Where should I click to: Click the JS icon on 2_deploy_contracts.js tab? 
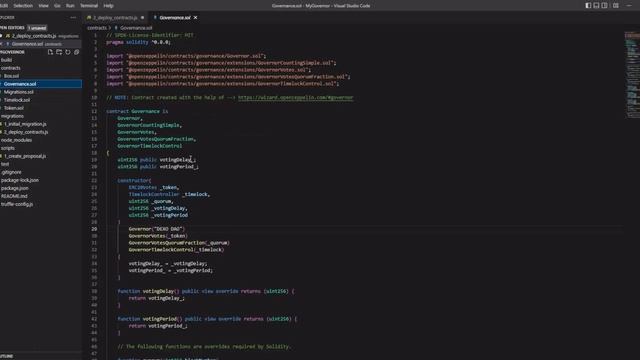pyautogui.click(x=89, y=18)
